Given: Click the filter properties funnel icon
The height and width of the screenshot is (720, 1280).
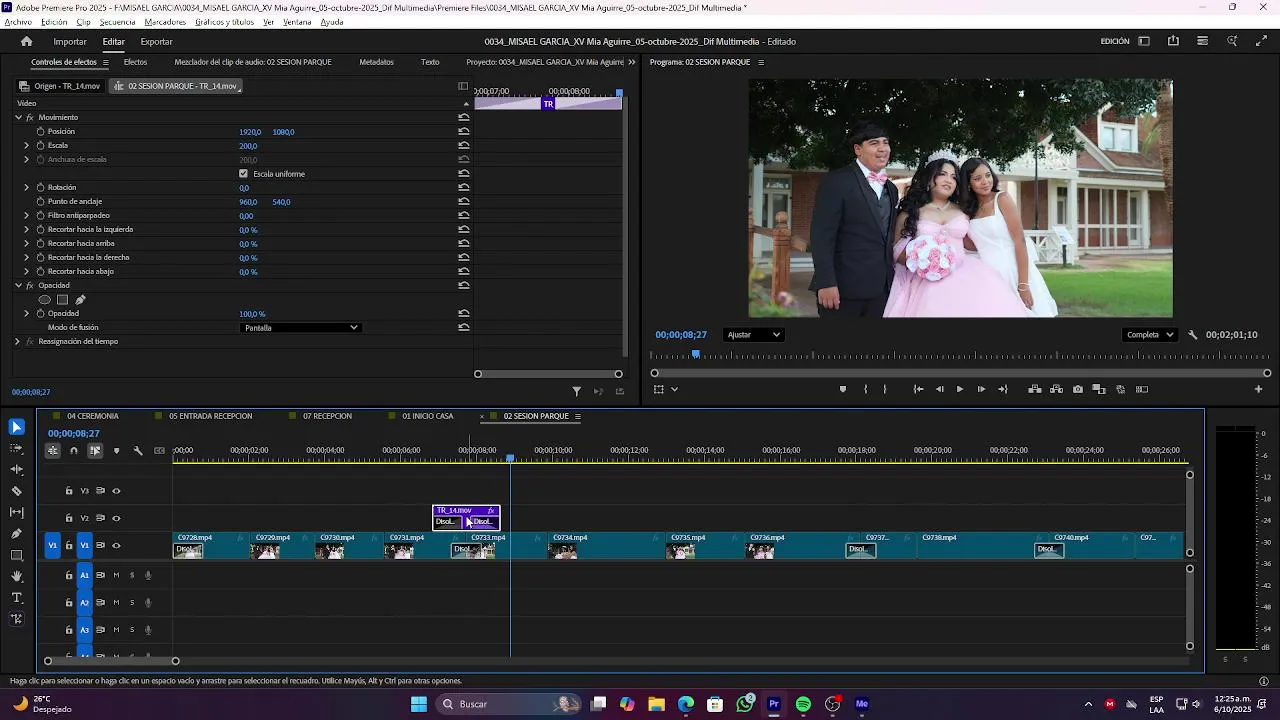Looking at the screenshot, I should (x=577, y=391).
